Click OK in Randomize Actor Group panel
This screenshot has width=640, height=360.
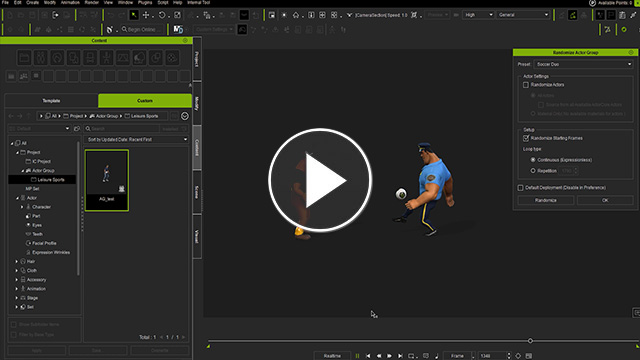pos(605,200)
